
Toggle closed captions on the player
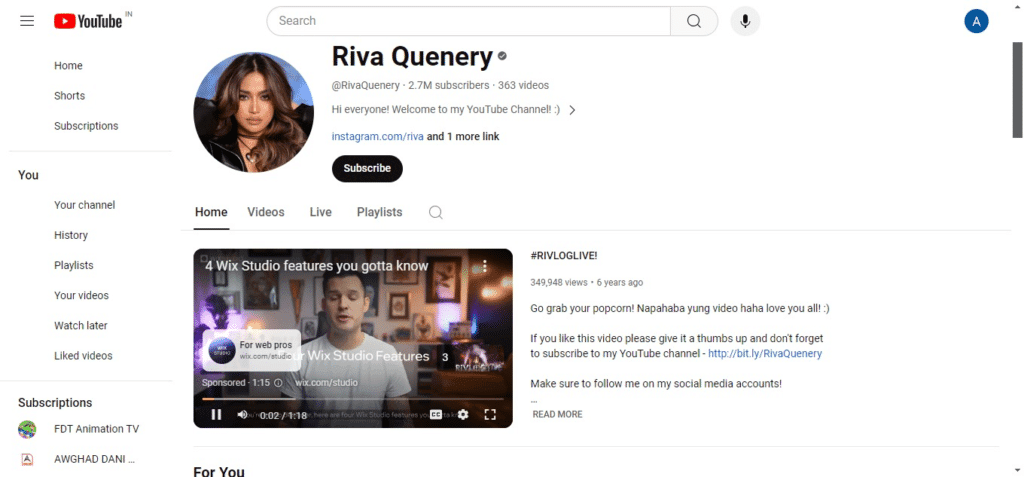436,414
